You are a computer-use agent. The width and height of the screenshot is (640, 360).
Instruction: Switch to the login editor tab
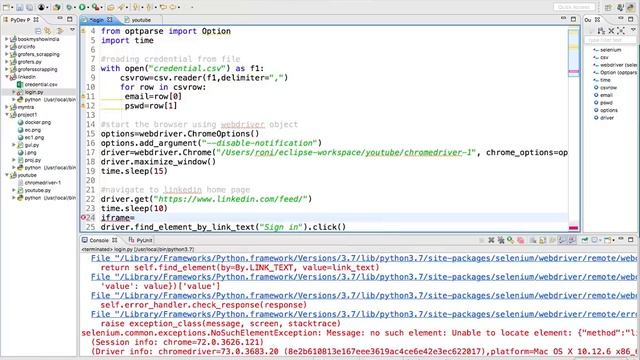click(97, 20)
